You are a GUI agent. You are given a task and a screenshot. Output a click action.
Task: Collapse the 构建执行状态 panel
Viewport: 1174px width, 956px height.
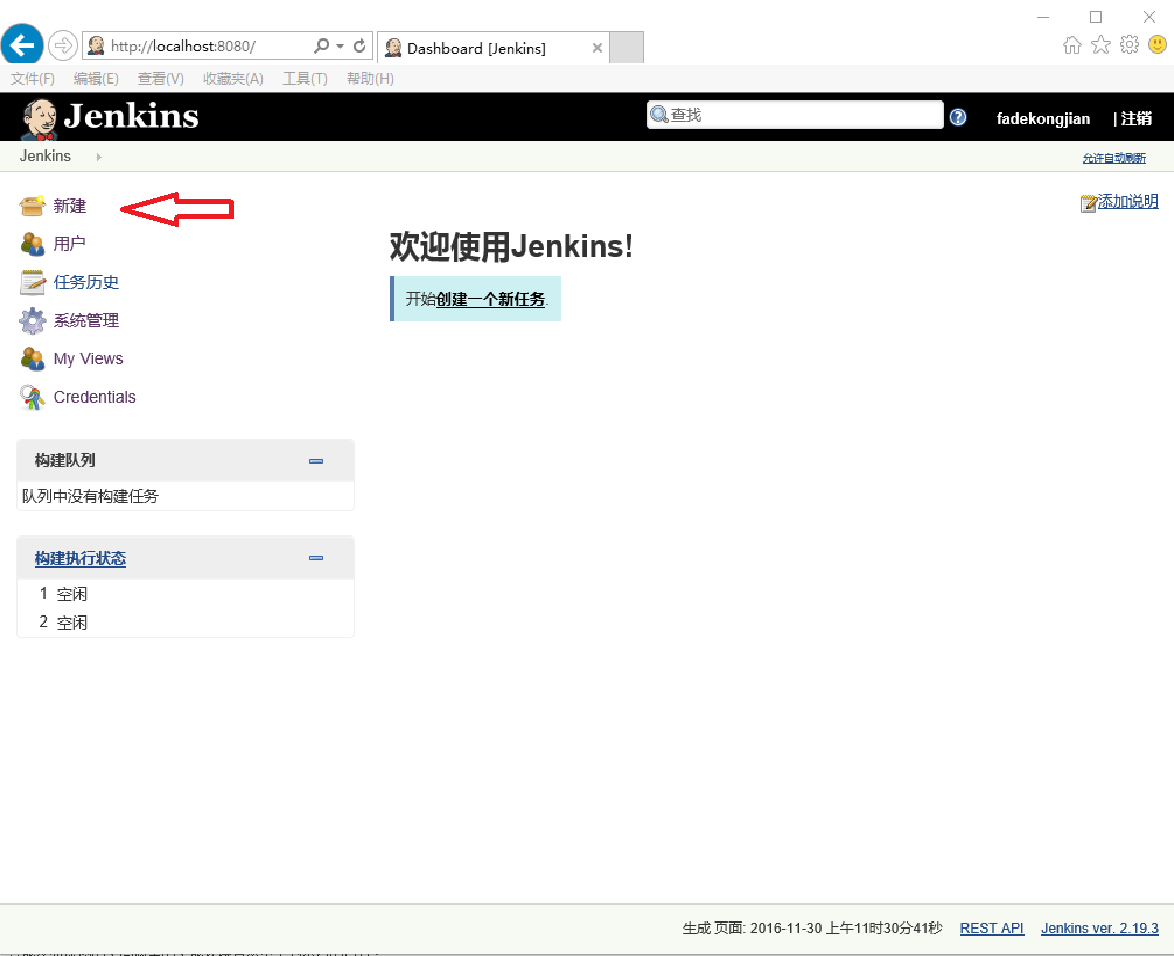pos(316,558)
